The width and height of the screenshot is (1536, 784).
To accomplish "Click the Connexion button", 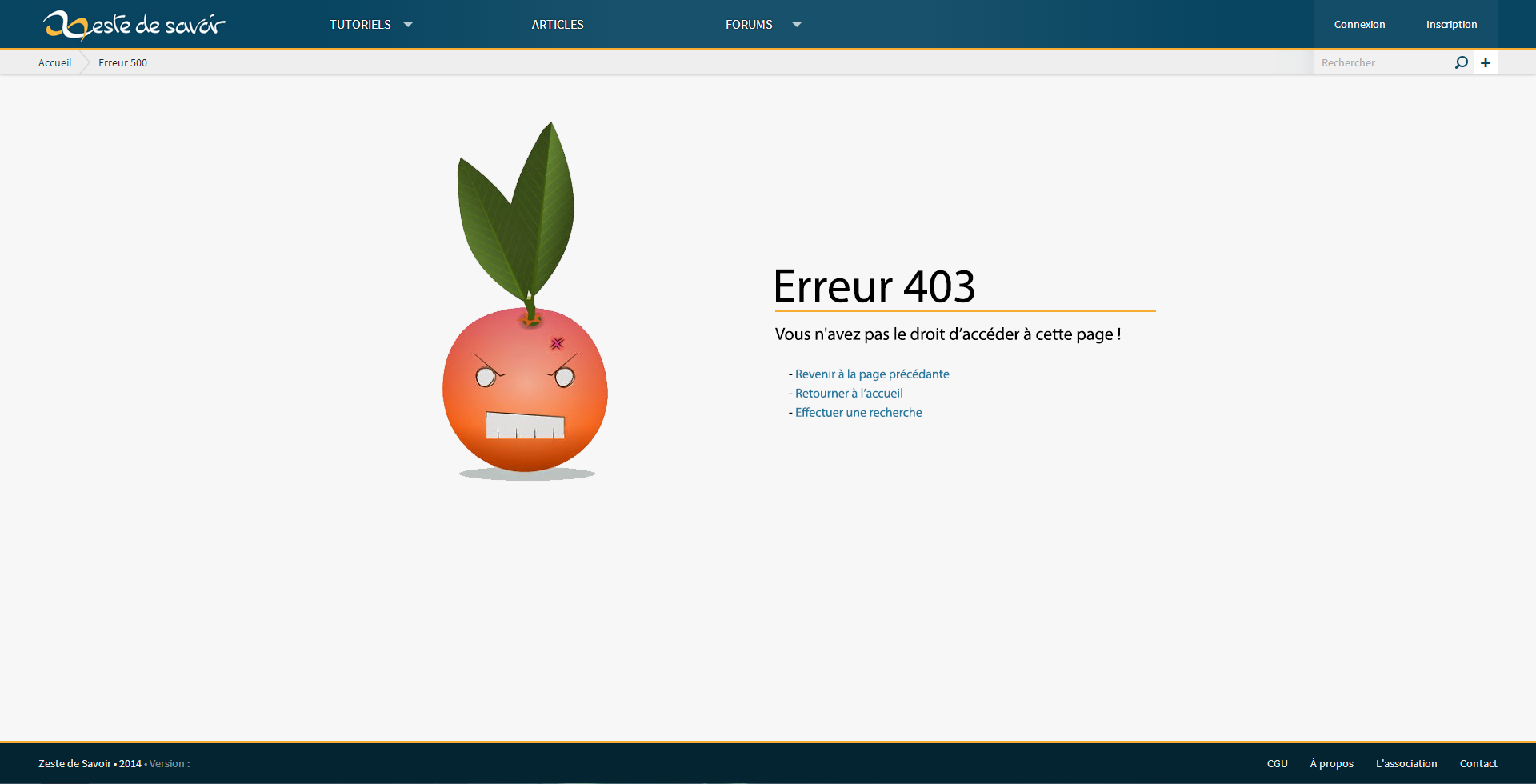I will [x=1359, y=25].
